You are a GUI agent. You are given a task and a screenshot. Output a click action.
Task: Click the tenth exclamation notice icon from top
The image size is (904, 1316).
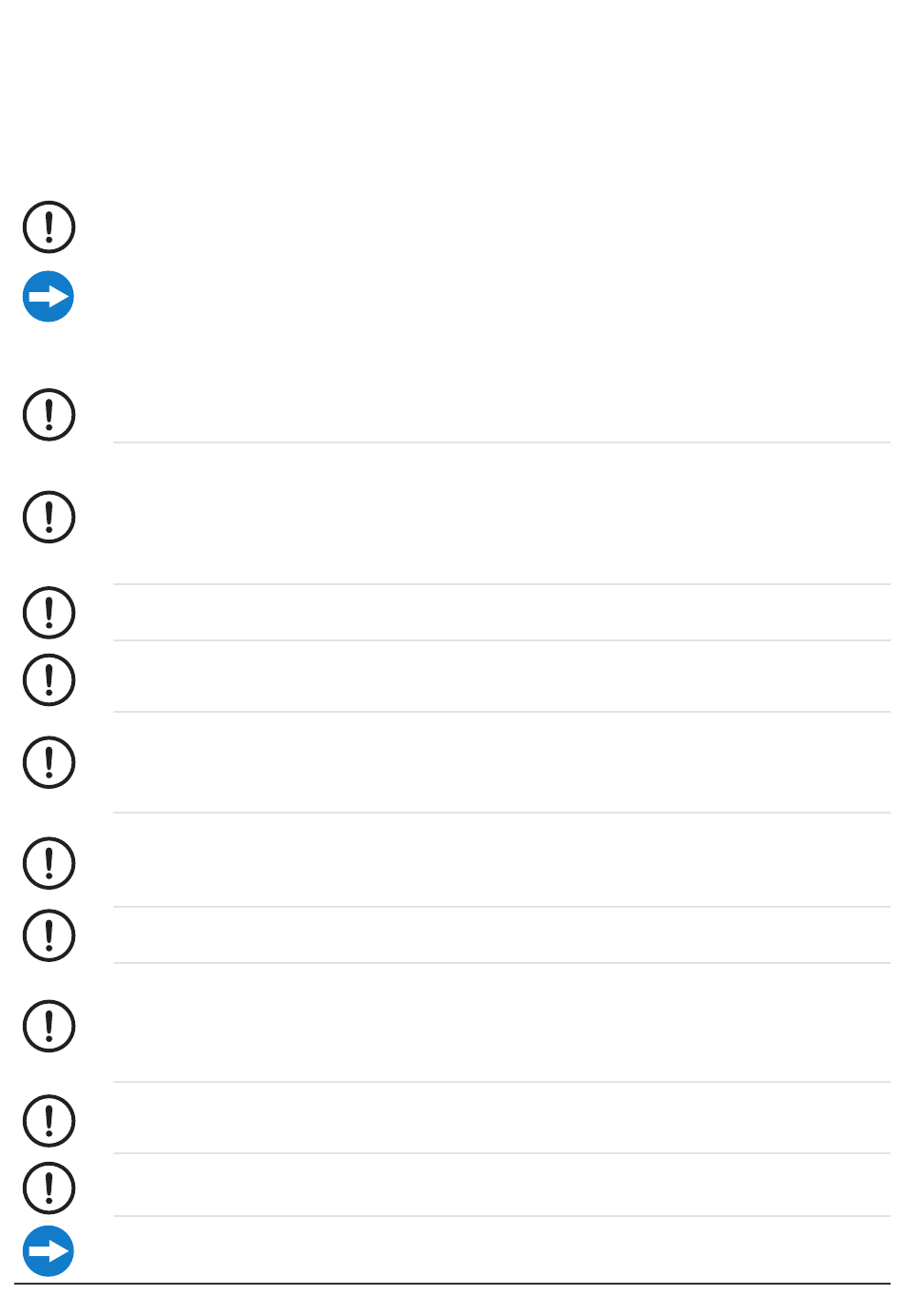tap(49, 1120)
